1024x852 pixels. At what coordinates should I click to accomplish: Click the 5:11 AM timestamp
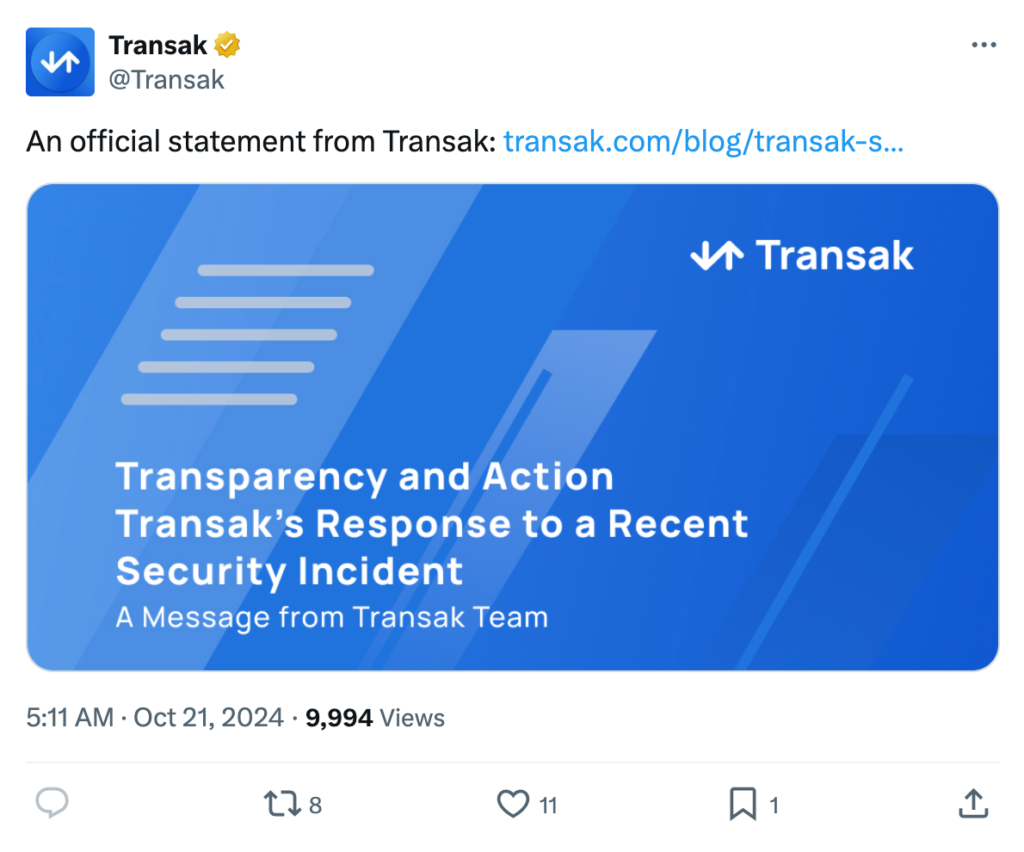[70, 717]
